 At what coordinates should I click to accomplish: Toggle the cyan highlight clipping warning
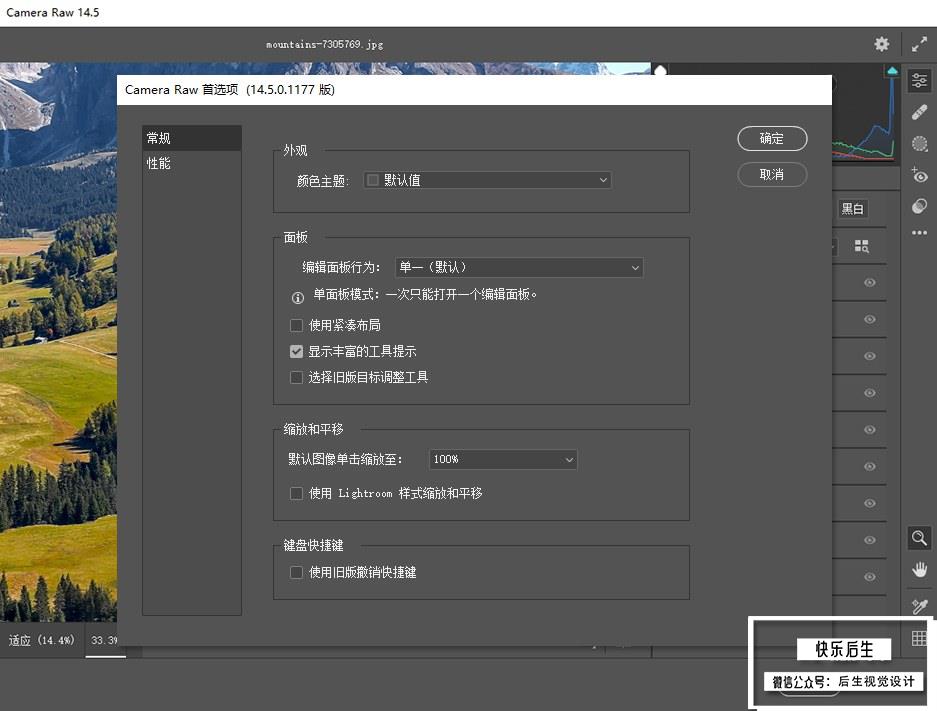point(892,71)
